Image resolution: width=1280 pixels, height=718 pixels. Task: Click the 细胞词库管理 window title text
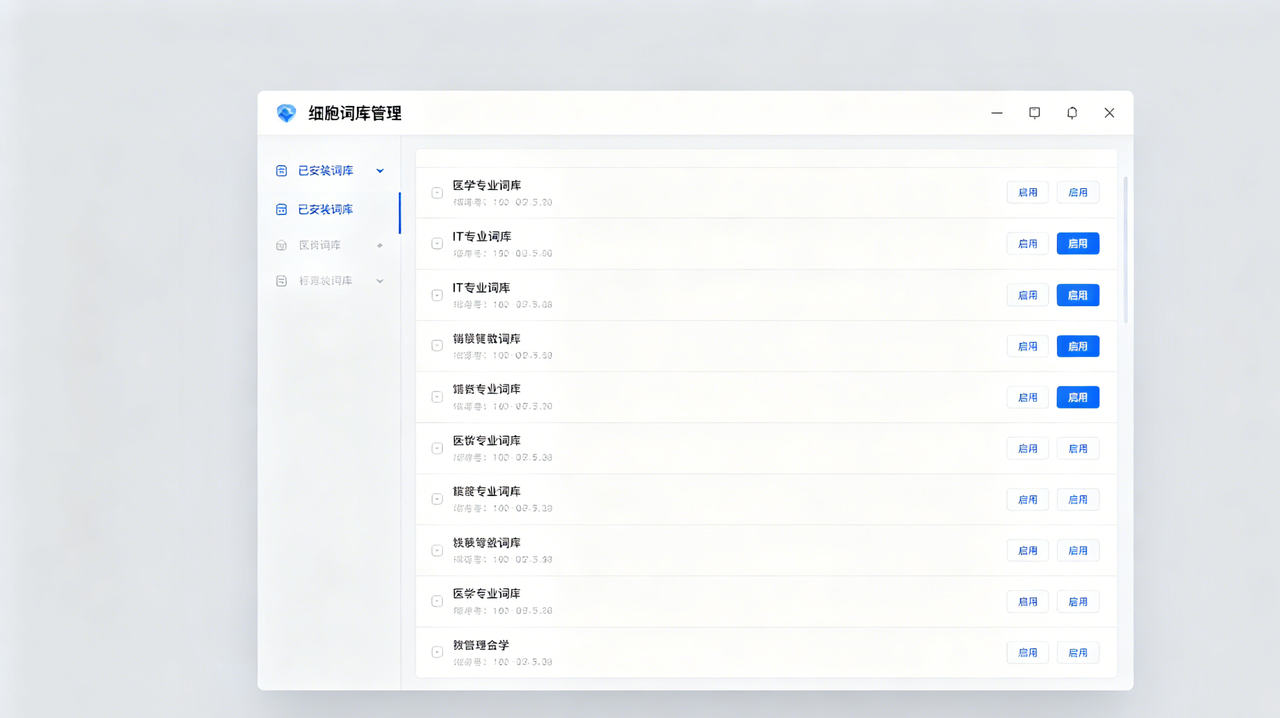tap(355, 113)
